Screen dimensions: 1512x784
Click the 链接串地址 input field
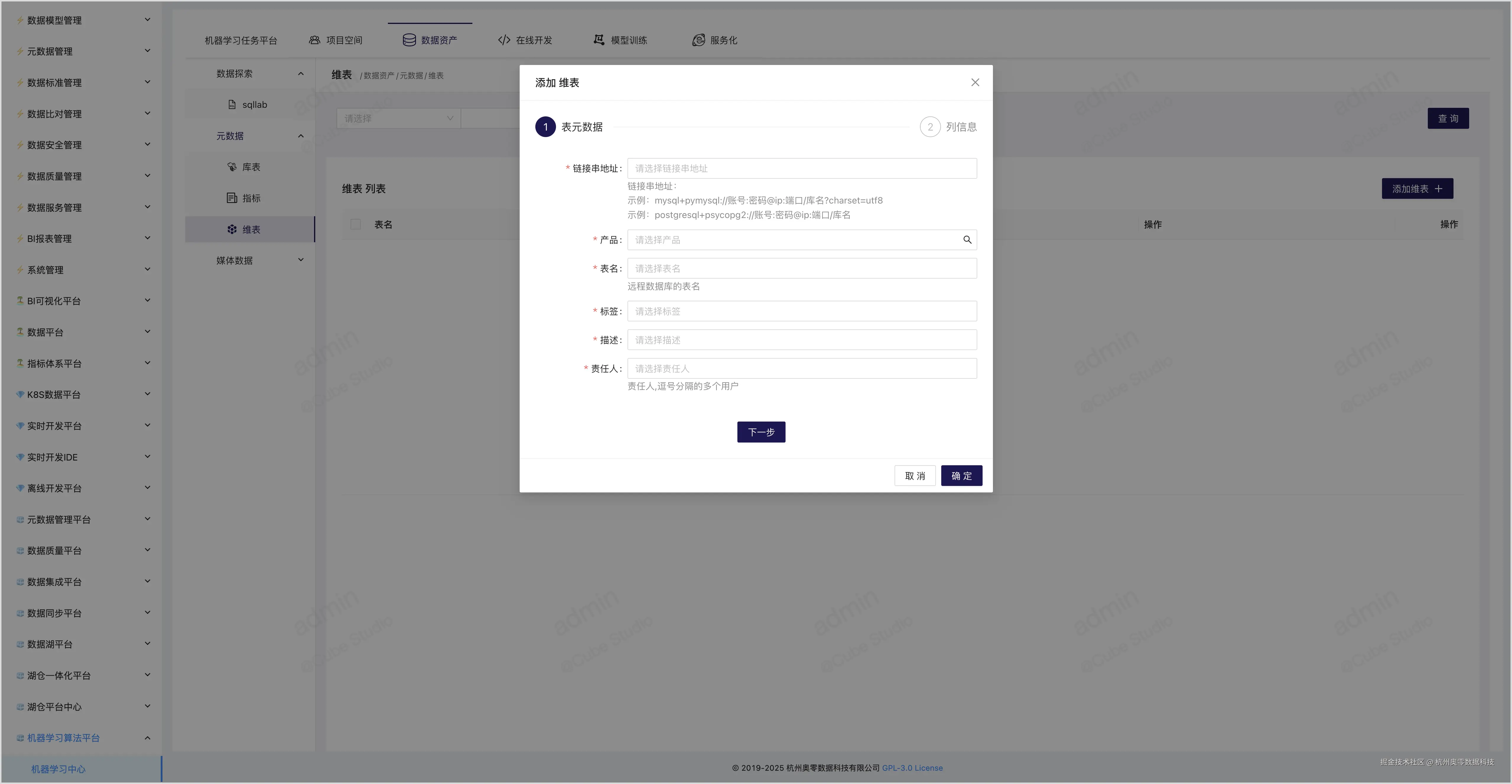pos(802,168)
